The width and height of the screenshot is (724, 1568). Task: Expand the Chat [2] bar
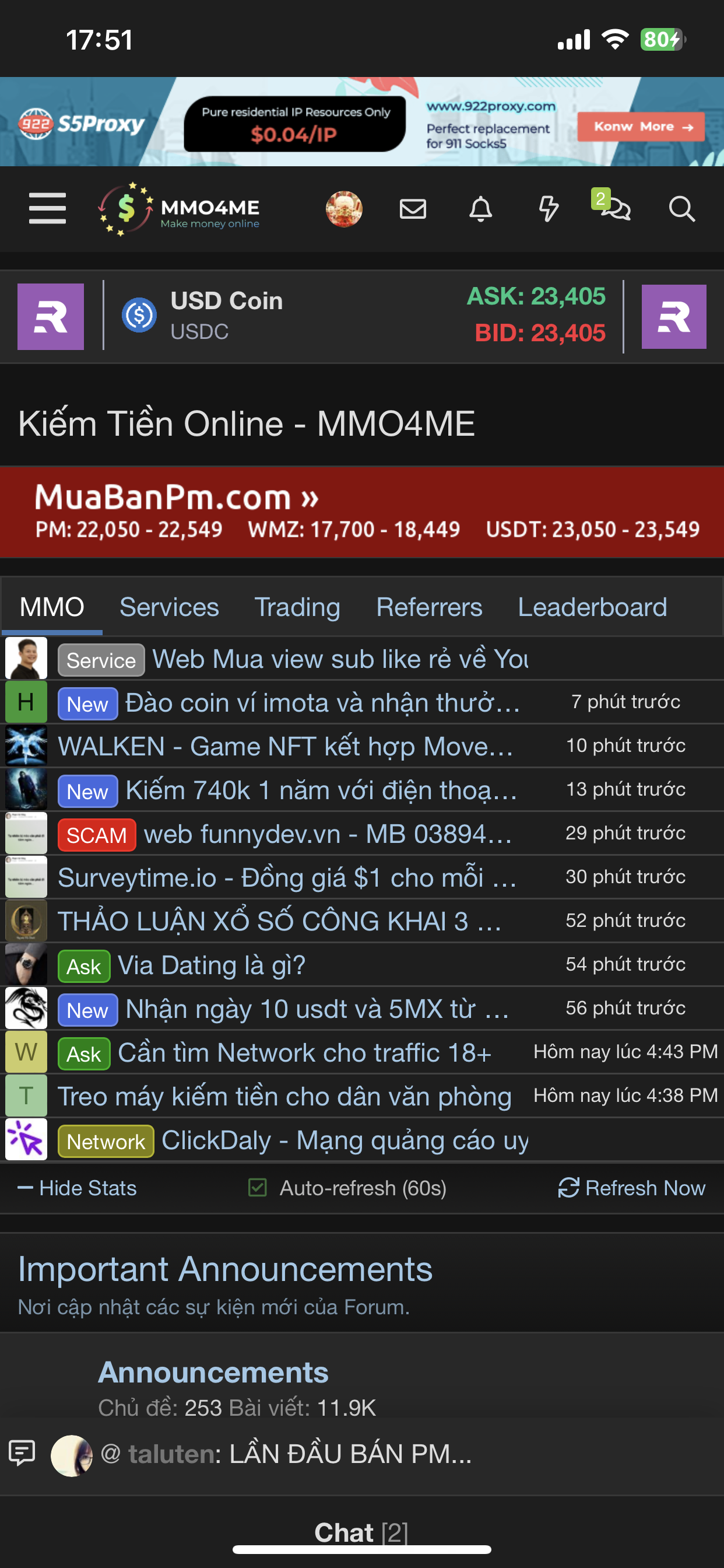click(x=361, y=1532)
